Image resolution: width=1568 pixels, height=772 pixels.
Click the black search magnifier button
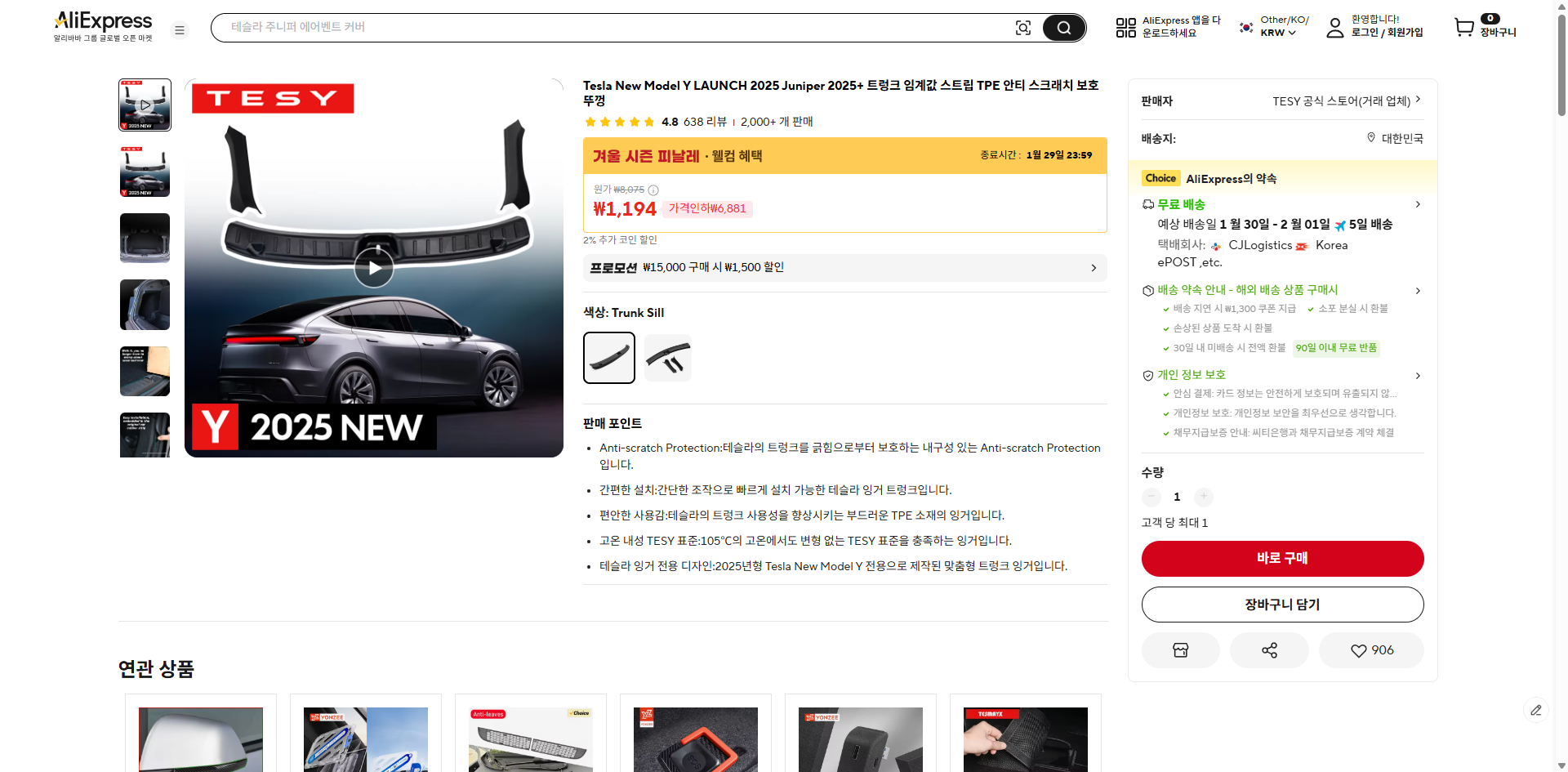(x=1064, y=28)
